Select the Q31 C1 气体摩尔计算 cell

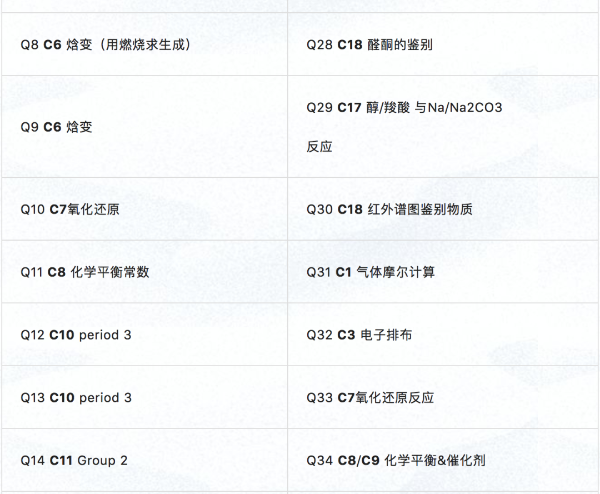(371, 272)
